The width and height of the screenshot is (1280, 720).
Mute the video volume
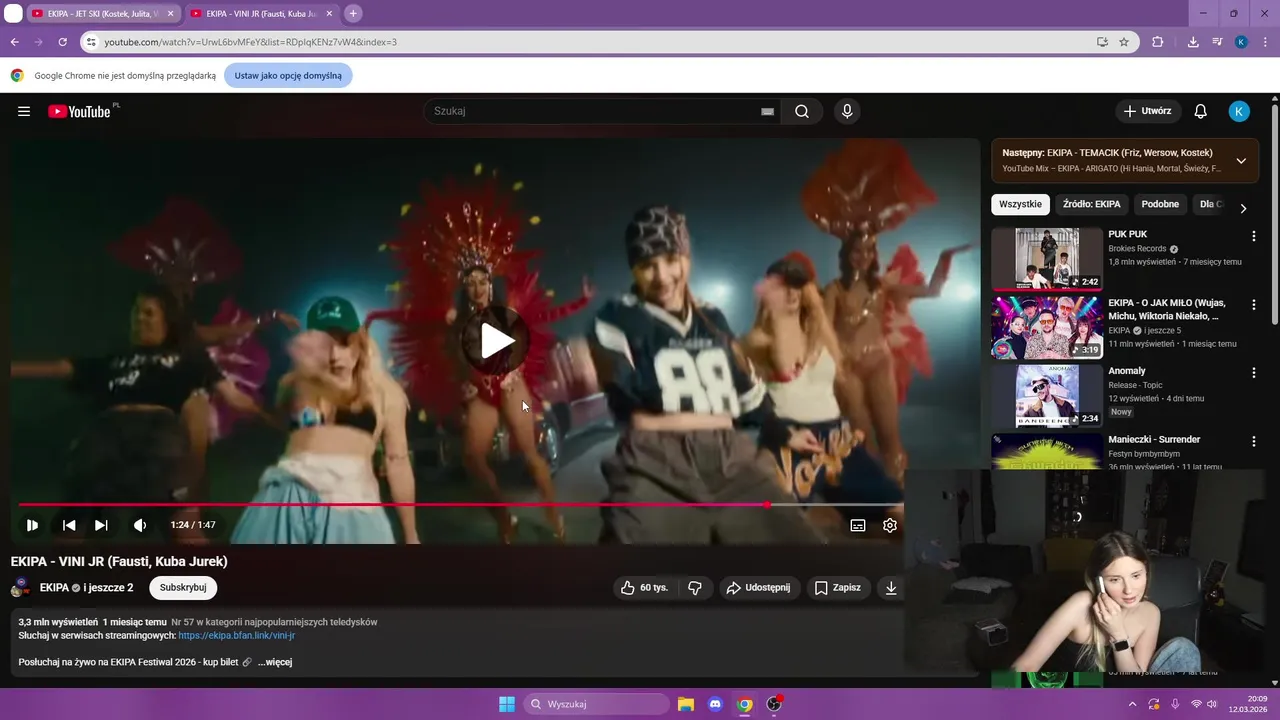pyautogui.click(x=140, y=525)
